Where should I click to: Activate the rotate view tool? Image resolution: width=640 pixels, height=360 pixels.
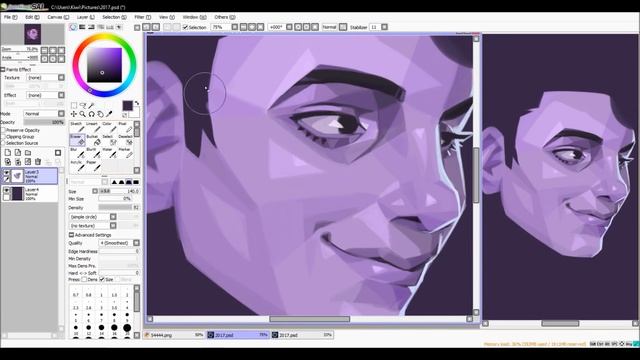(x=91, y=114)
